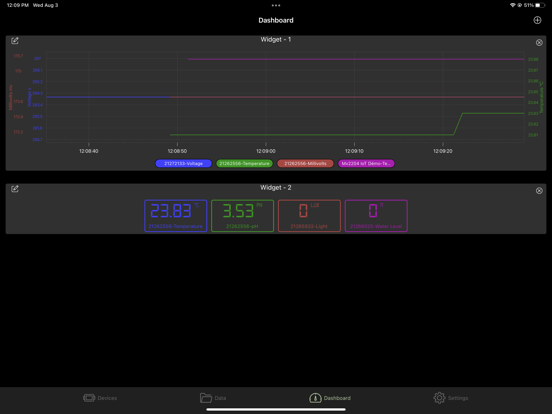Image resolution: width=552 pixels, height=414 pixels.
Task: Tap the multitasking three-dots at top
Action: pos(276,5)
